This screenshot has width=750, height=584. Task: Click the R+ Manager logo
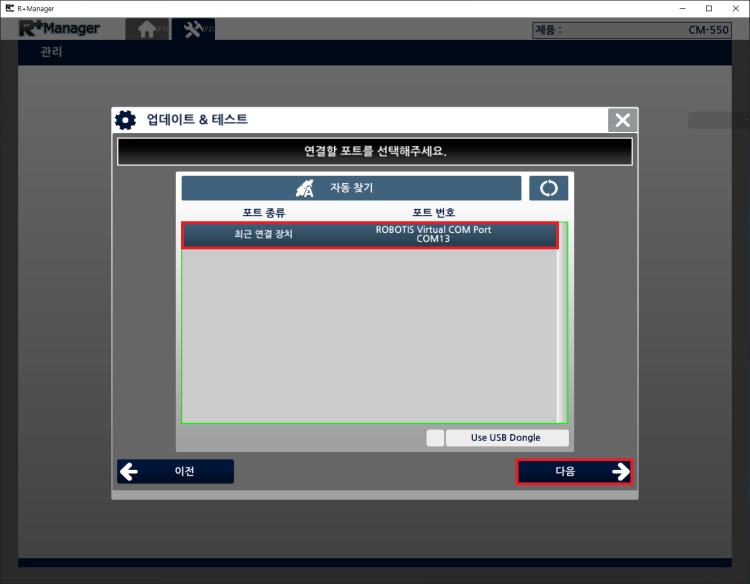point(60,28)
